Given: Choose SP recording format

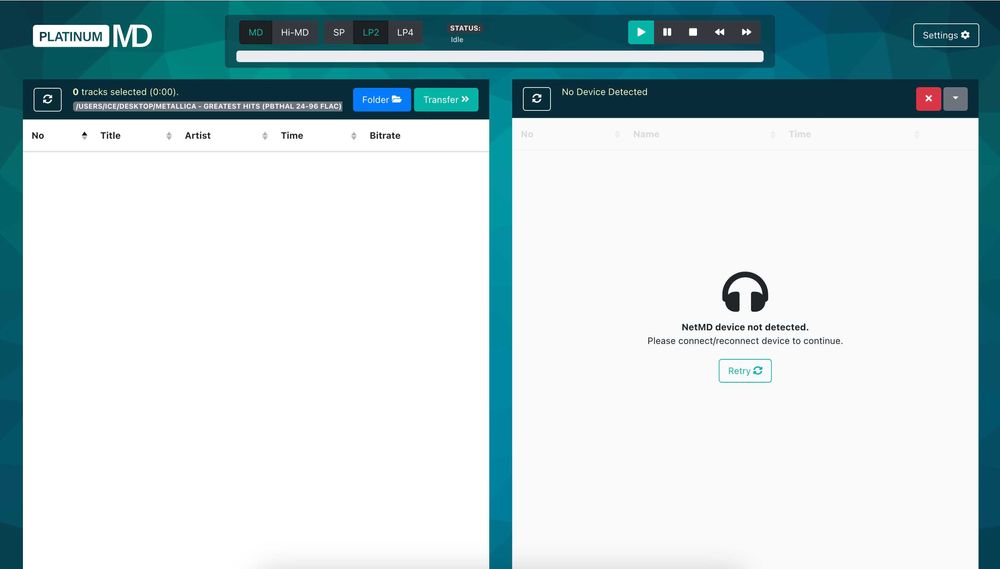Looking at the screenshot, I should (x=339, y=33).
